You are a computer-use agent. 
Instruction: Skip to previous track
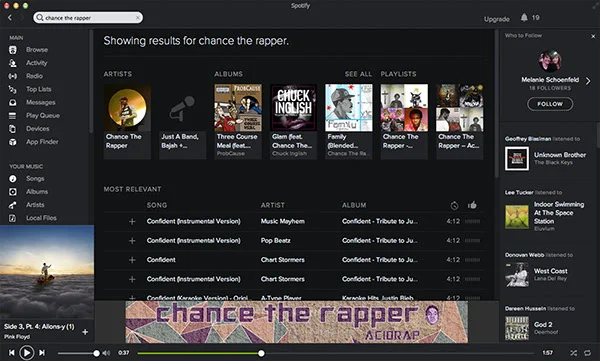tap(11, 353)
